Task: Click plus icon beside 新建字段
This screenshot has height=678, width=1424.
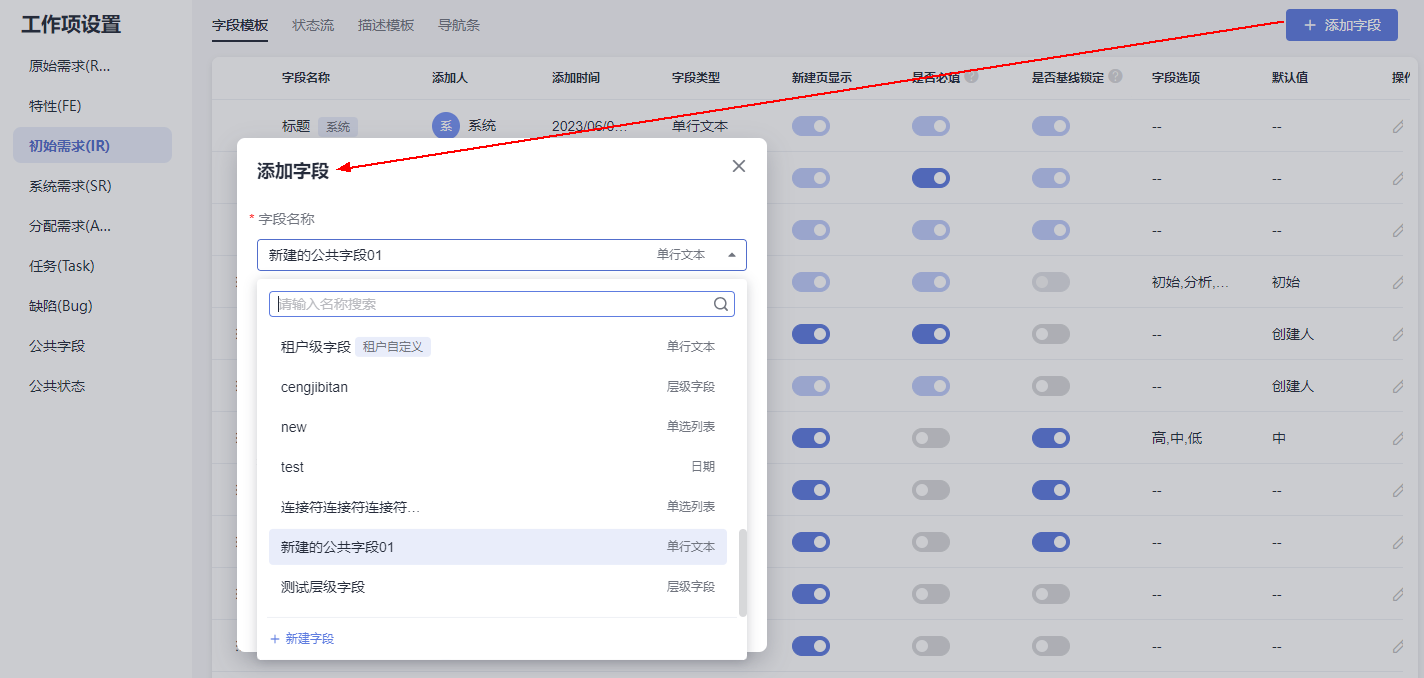Action: [x=275, y=638]
